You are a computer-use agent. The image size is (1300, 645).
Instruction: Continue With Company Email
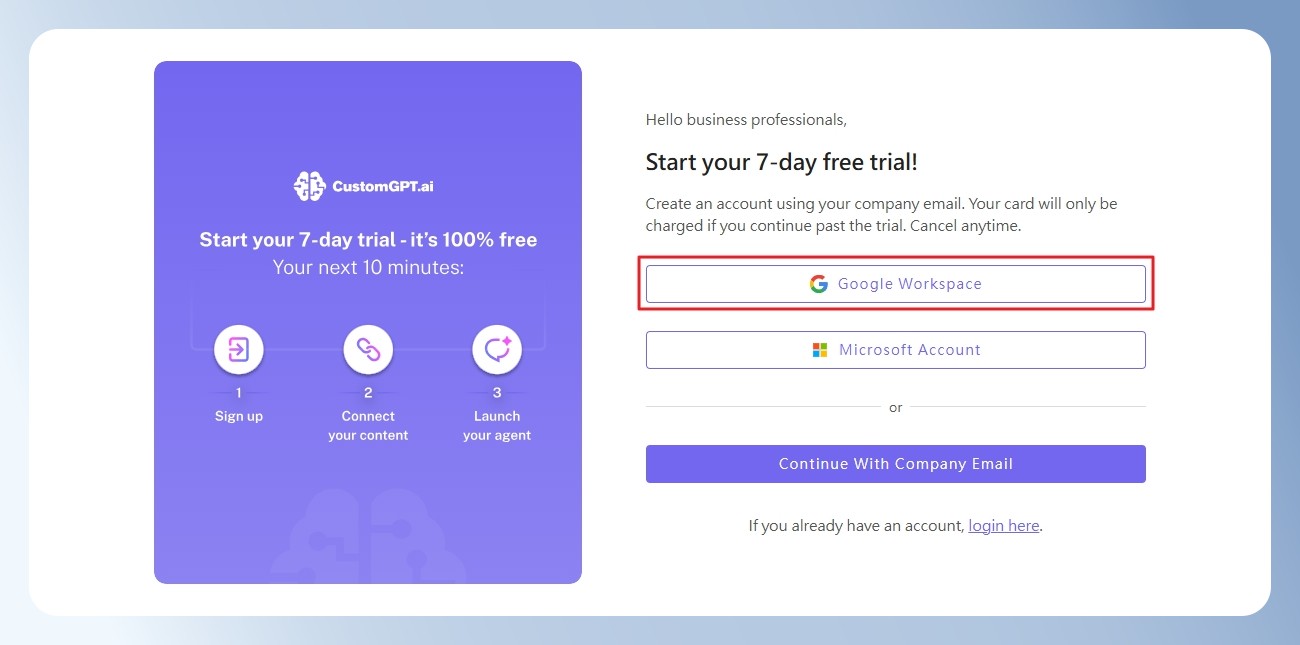point(896,464)
